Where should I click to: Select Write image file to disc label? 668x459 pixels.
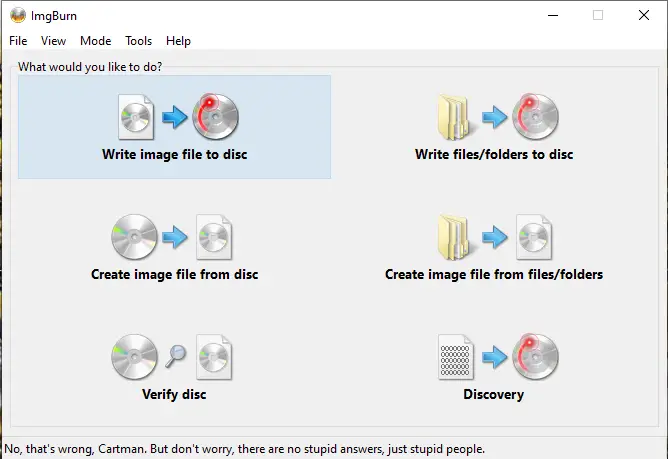pos(175,154)
